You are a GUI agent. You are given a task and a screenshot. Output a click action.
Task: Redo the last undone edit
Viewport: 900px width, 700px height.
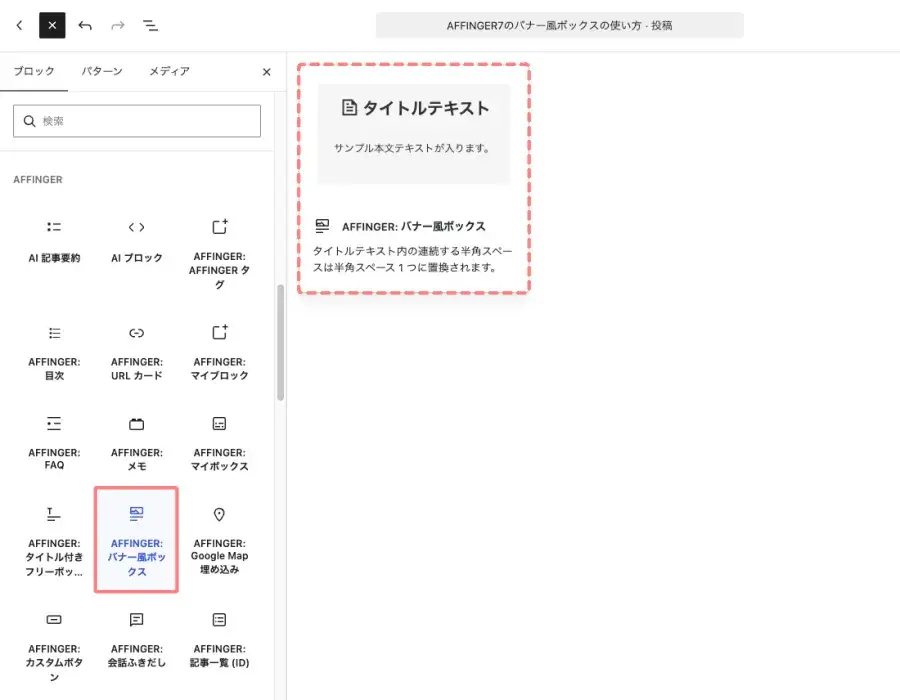118,25
